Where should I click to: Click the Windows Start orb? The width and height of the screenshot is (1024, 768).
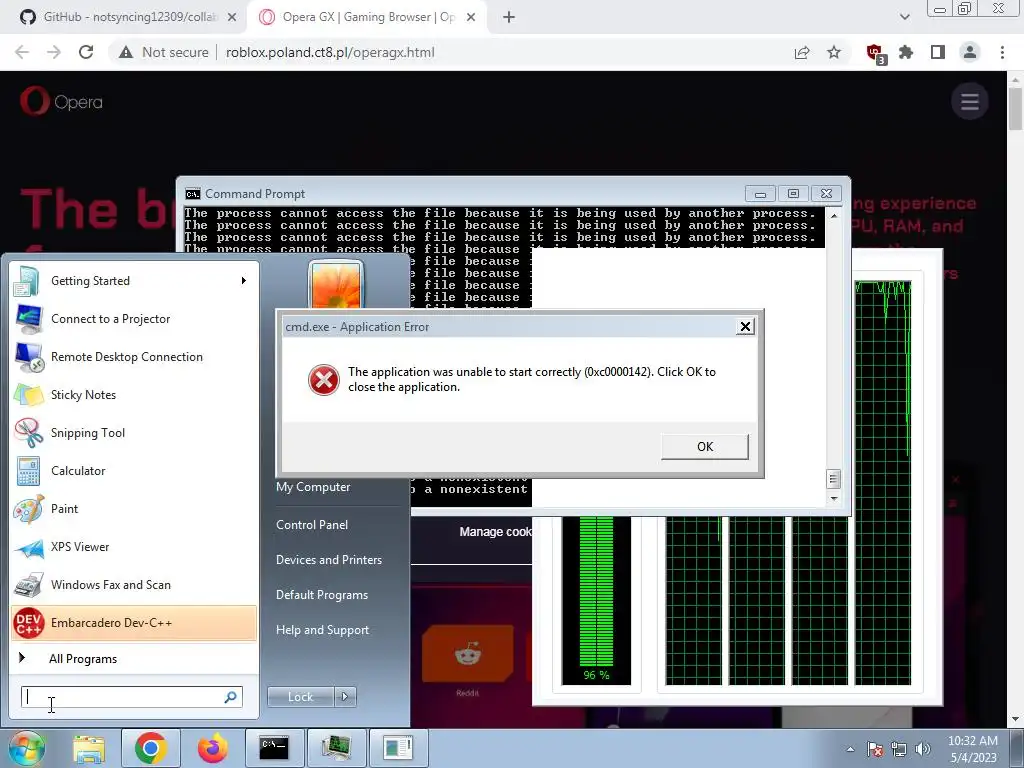click(26, 748)
